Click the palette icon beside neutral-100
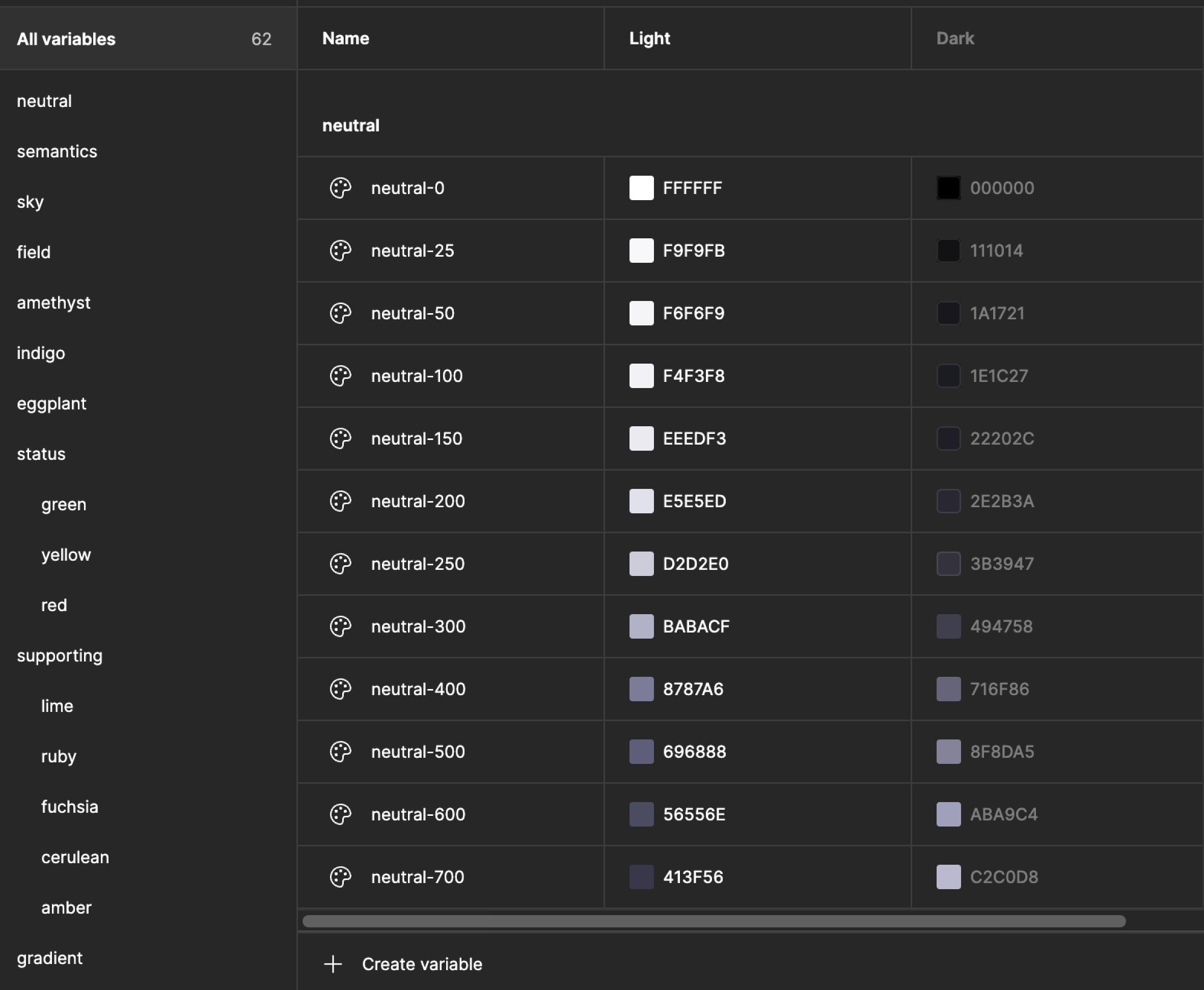1204x990 pixels. (341, 376)
